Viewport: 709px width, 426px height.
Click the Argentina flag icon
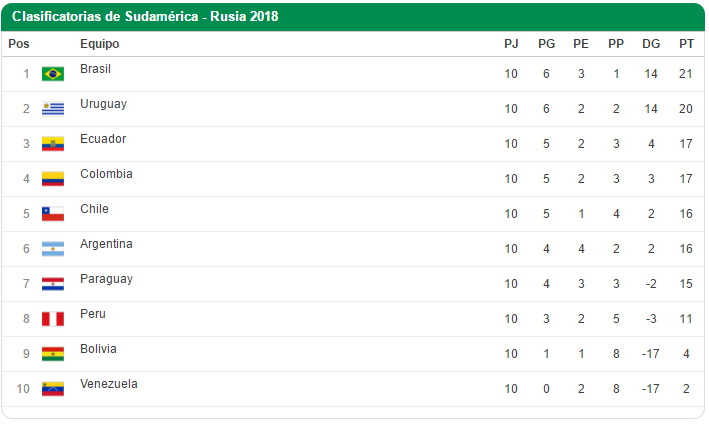[53, 249]
